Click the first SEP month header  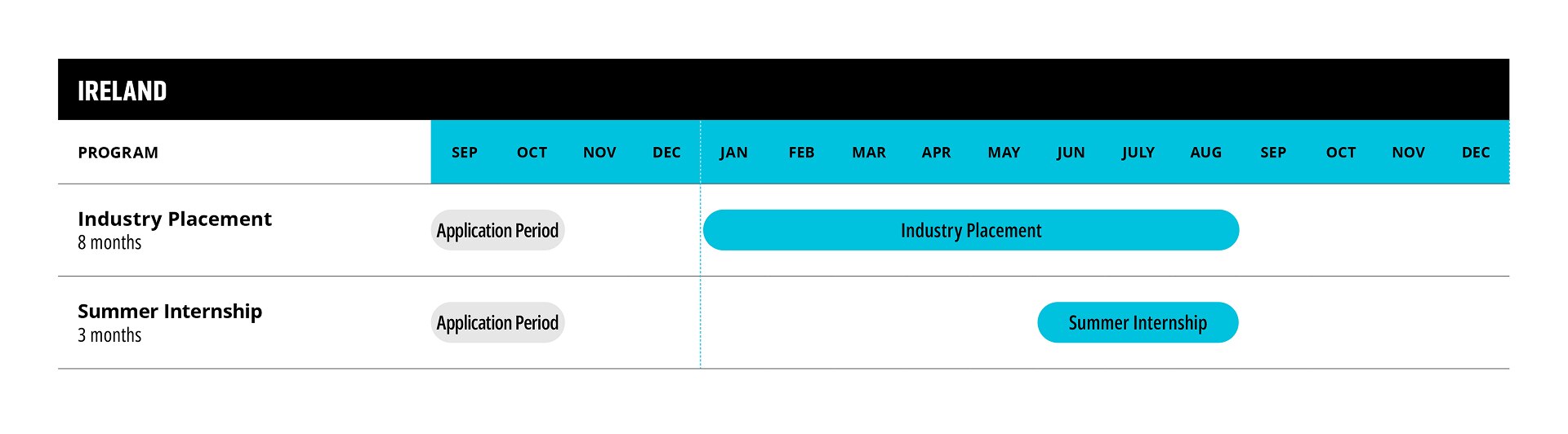click(465, 153)
